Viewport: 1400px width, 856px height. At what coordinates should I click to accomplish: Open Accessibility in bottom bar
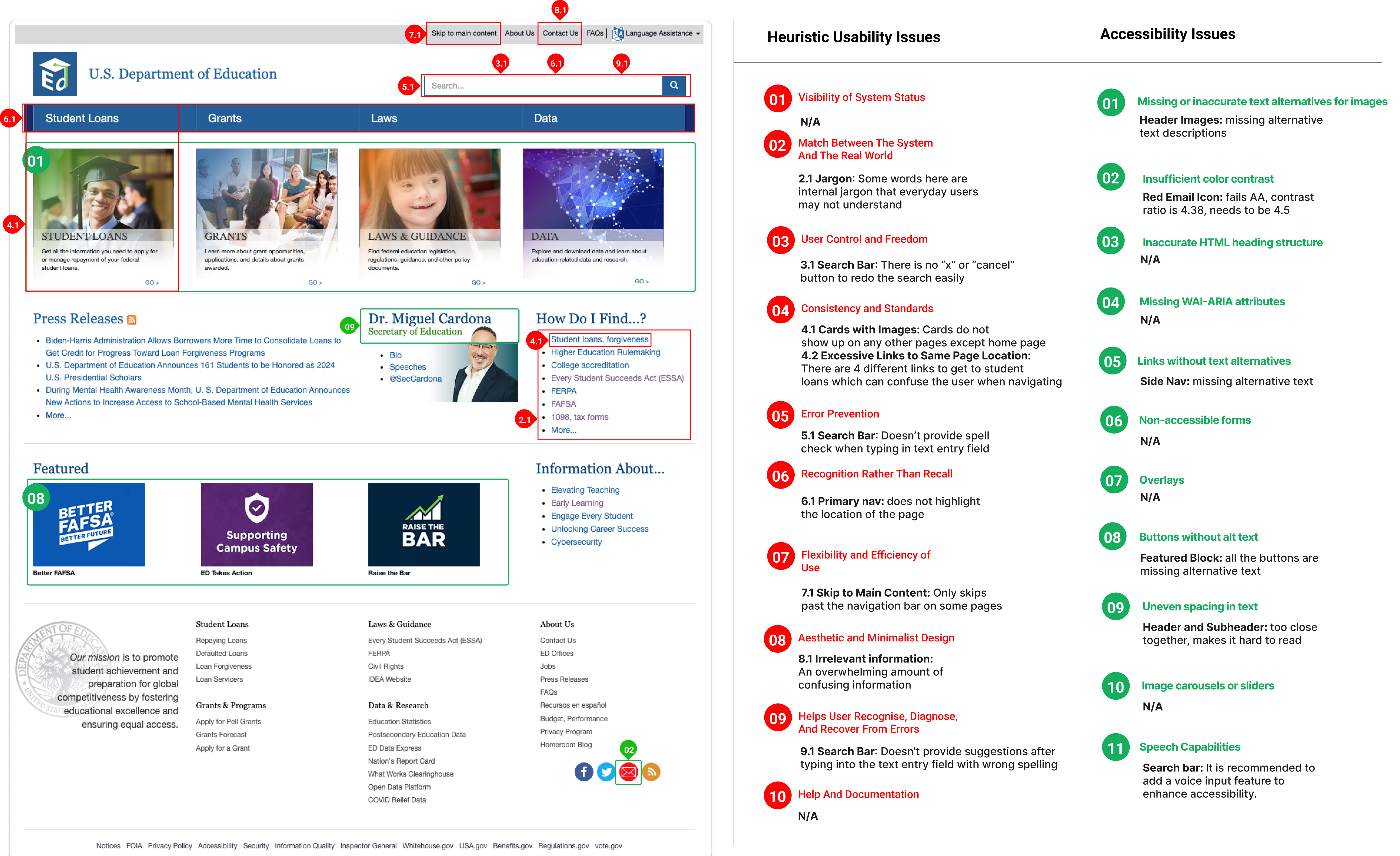click(217, 846)
